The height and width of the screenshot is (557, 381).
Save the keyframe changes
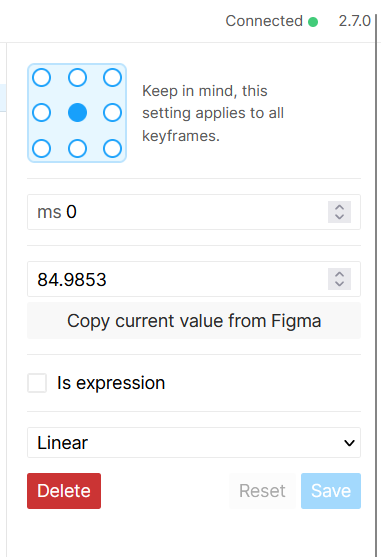point(331,491)
